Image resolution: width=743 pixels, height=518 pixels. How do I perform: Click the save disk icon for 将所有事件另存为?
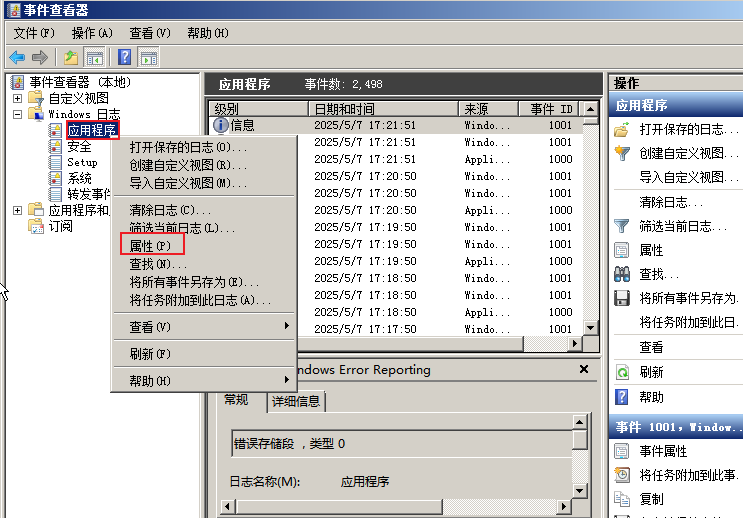point(622,298)
